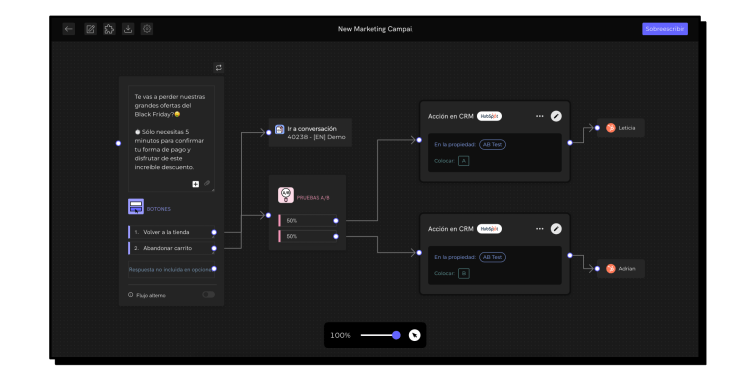Click HubSpot badge on lower CRM node
The height and width of the screenshot is (375, 750).
pos(489,229)
